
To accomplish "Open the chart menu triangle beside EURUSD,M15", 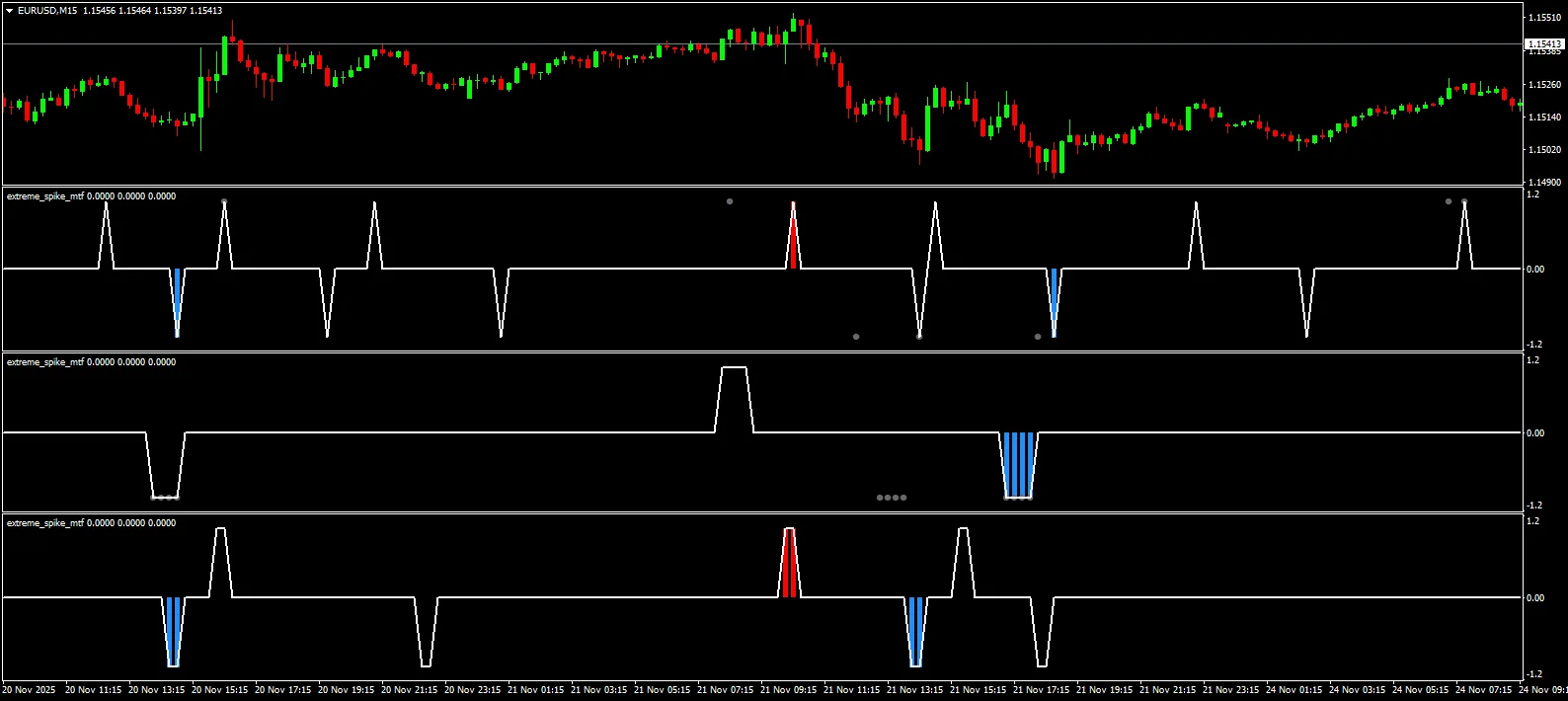I will point(10,11).
